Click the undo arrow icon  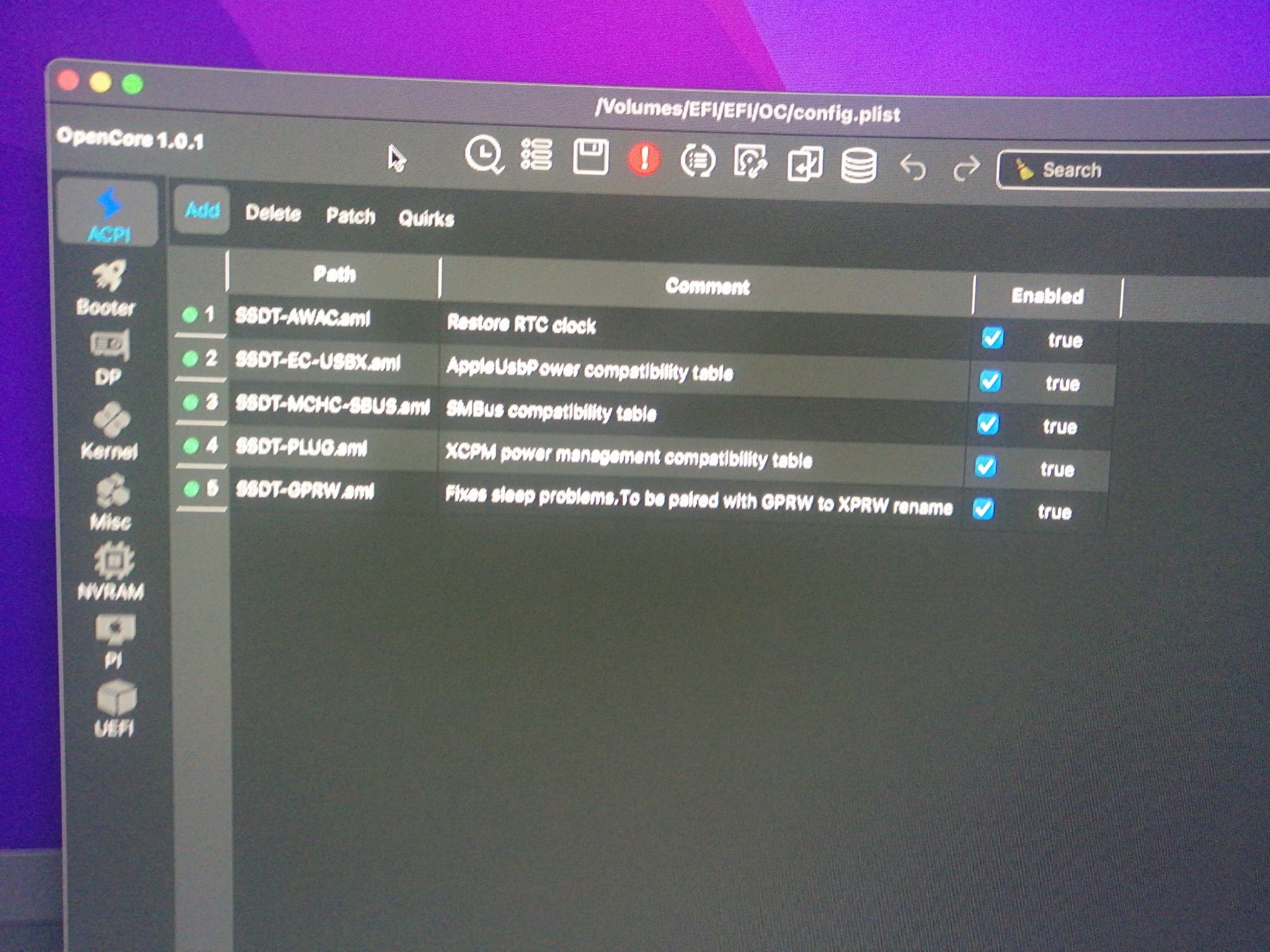[912, 167]
